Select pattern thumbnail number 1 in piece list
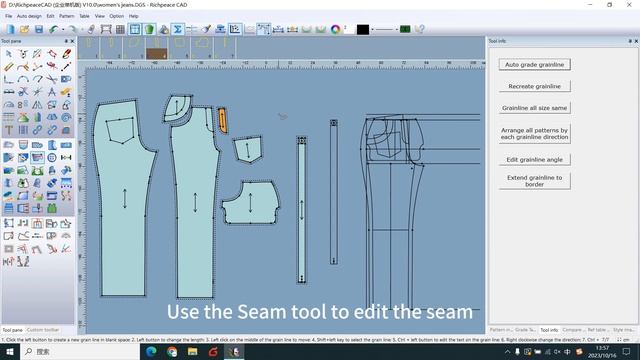Image resolution: width=640 pixels, height=360 pixels. coord(89,49)
